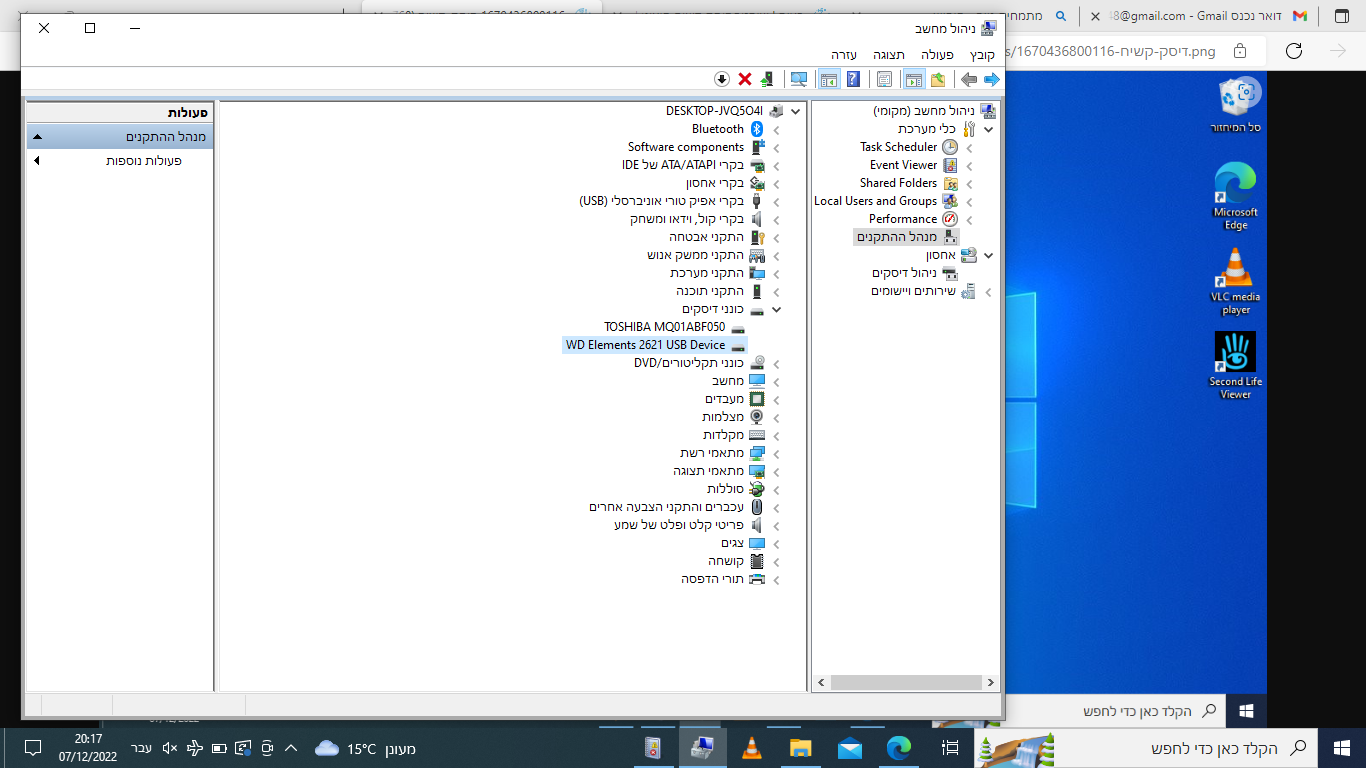Collapse מנהל ההתקנים section in Actions pane
The height and width of the screenshot is (768, 1366).
click(37, 137)
